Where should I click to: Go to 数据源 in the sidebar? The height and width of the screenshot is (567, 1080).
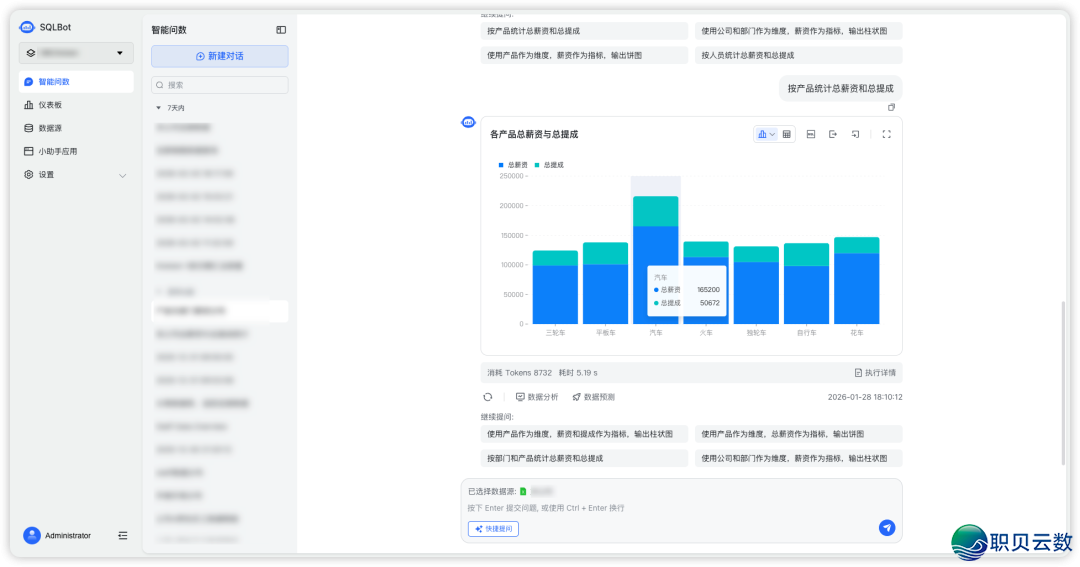pyautogui.click(x=50, y=128)
